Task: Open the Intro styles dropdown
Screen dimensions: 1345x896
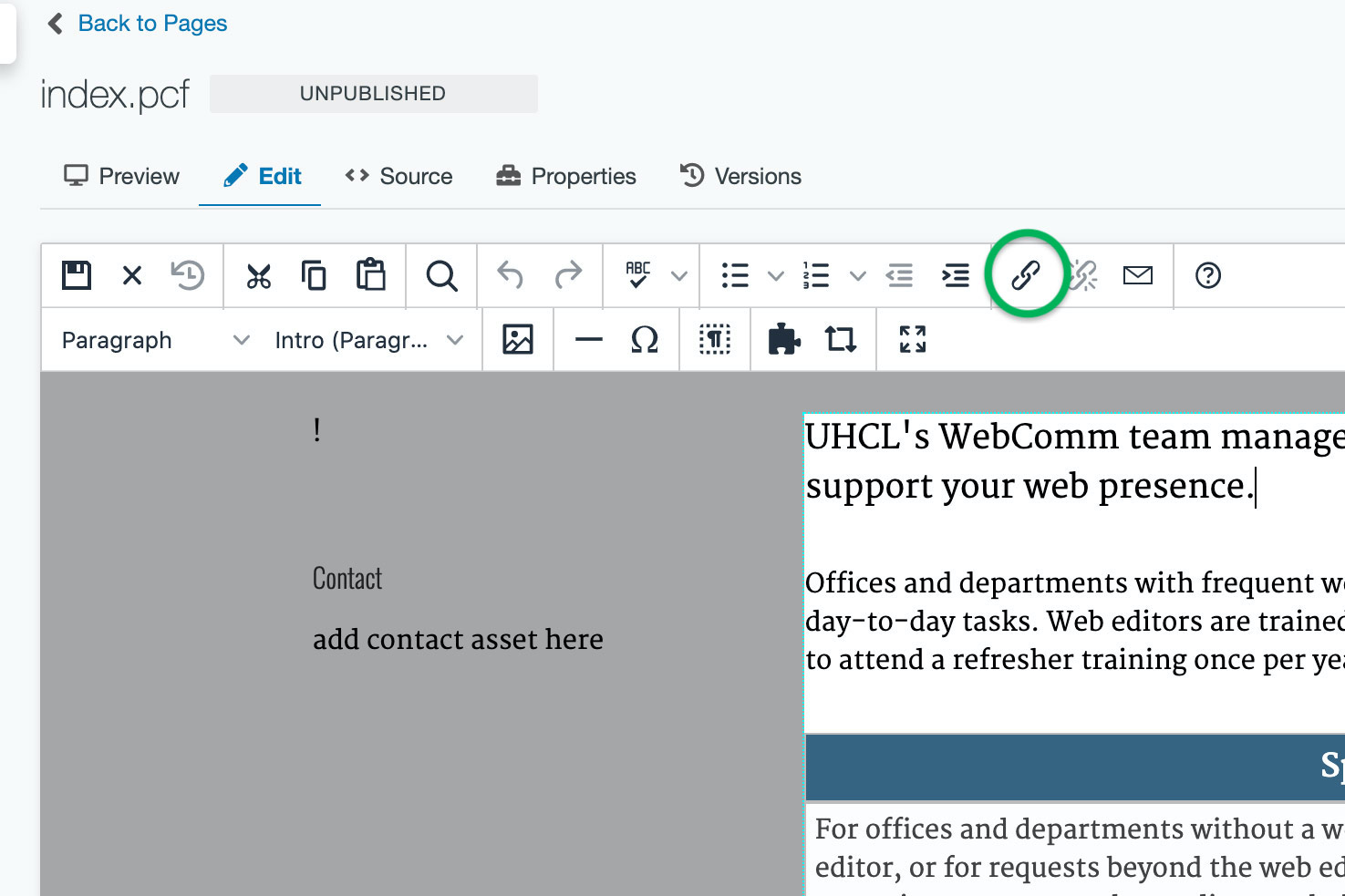Action: pos(365,339)
